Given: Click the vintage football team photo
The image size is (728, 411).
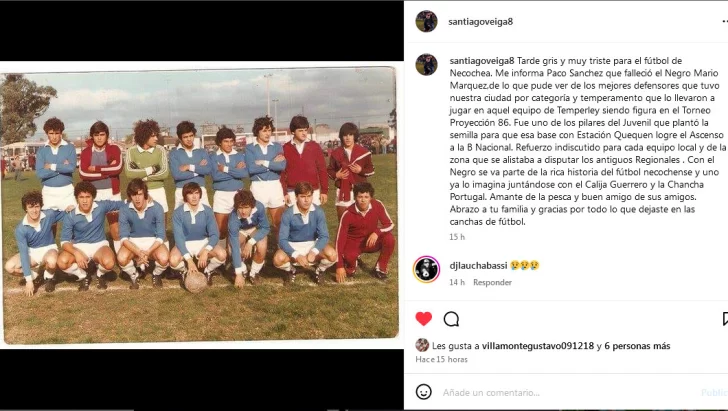Looking at the screenshot, I should [x=201, y=204].
